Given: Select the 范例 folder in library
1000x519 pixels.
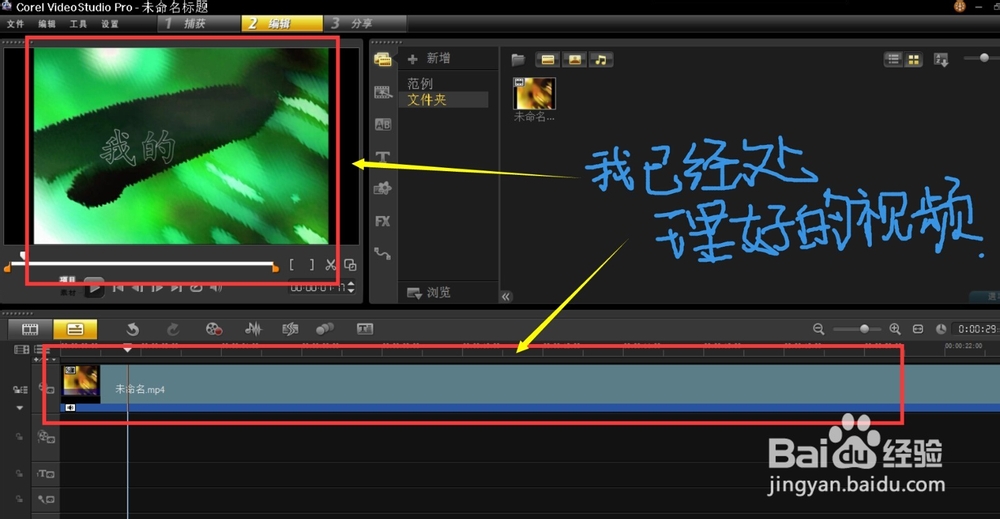Looking at the screenshot, I should click(x=420, y=84).
